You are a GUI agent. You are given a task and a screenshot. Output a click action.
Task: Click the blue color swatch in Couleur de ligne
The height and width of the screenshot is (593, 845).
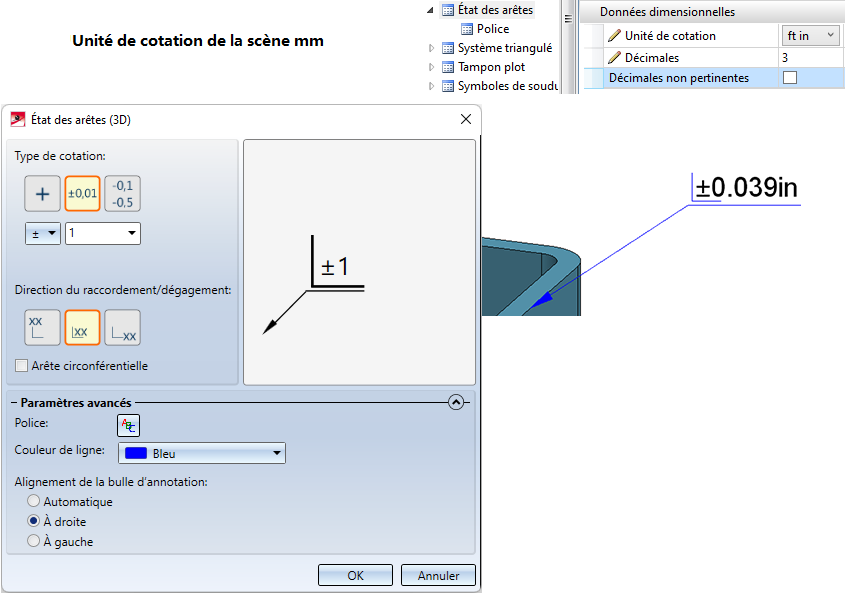(x=136, y=453)
